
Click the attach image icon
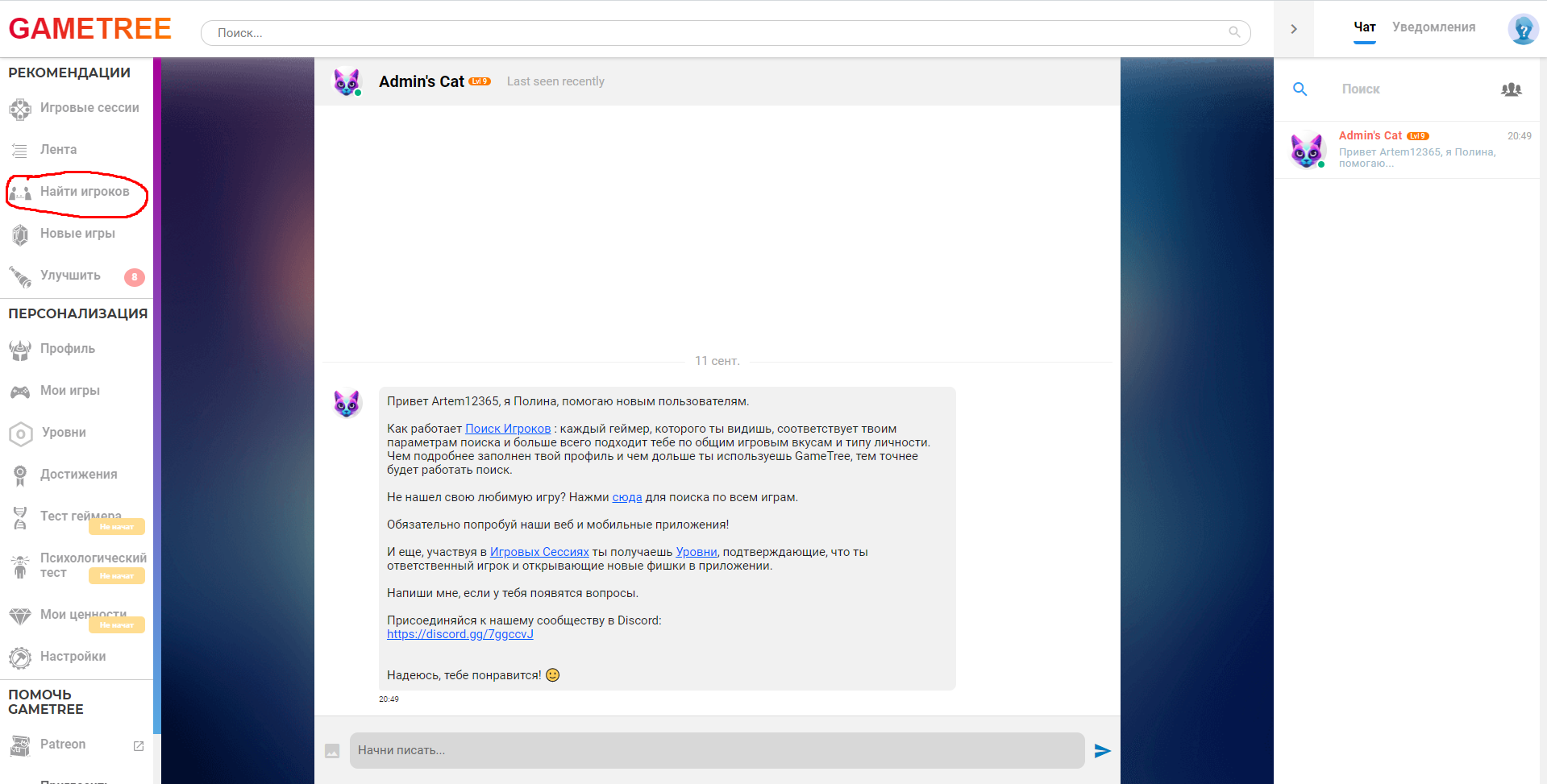pyautogui.click(x=332, y=751)
